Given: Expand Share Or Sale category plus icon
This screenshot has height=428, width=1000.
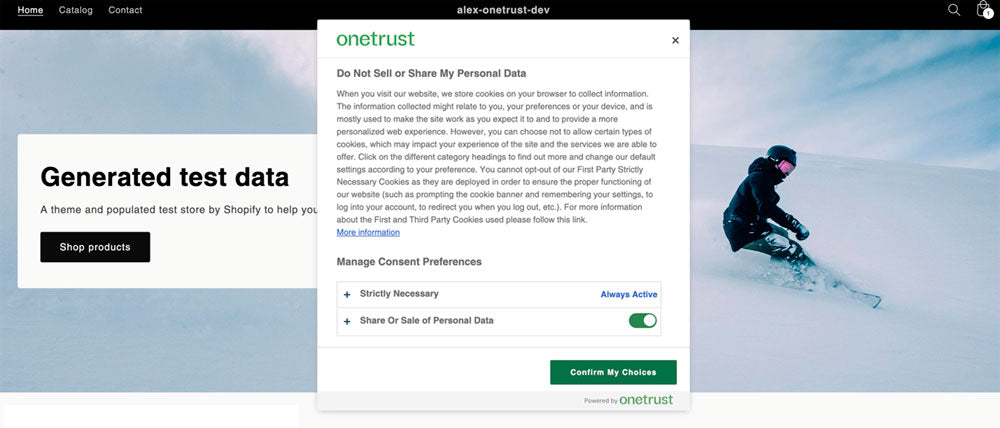Looking at the screenshot, I should [x=347, y=321].
